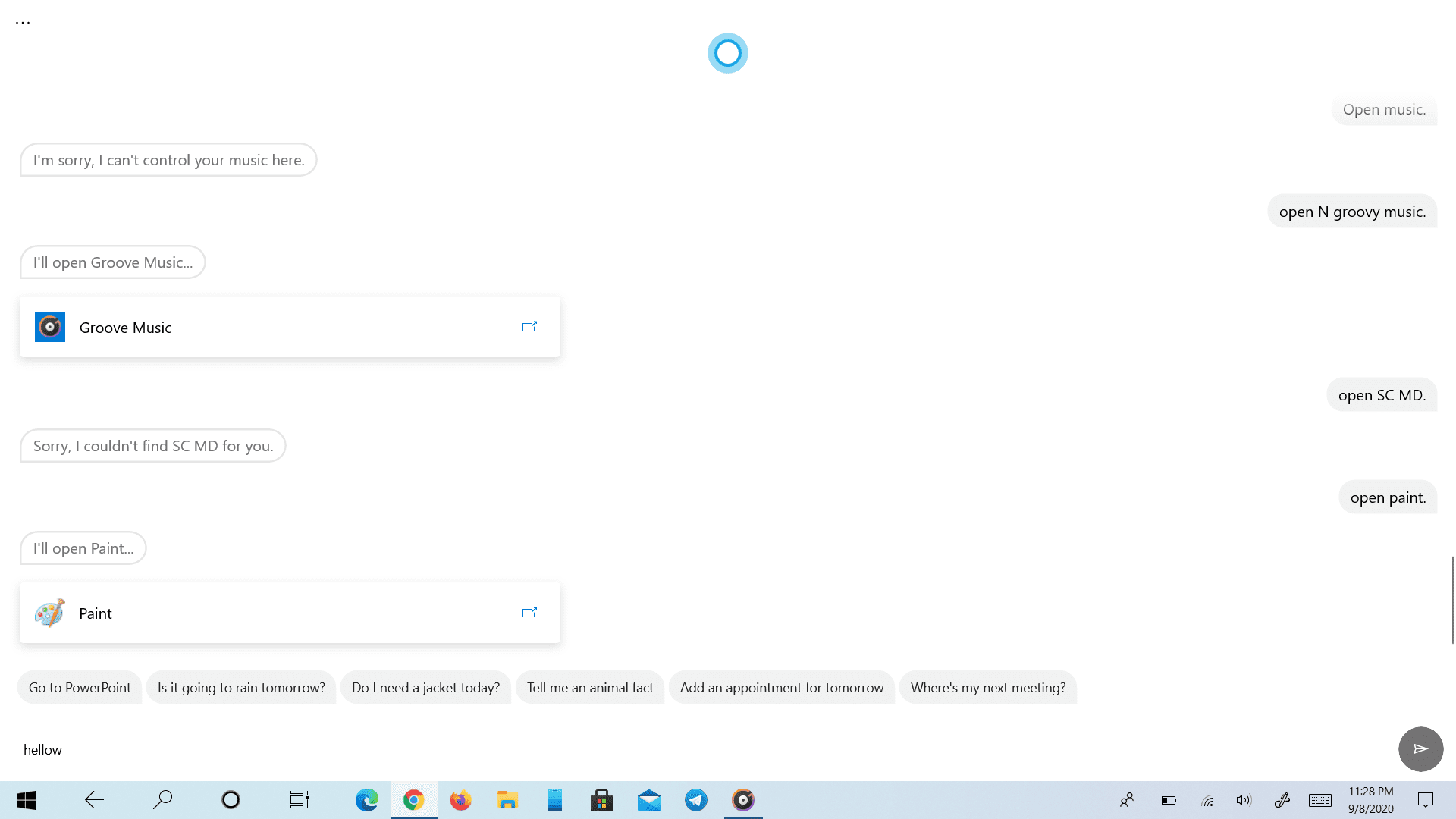Select 'Where's my next meeting?' suggestion
The height and width of the screenshot is (819, 1456).
(x=988, y=687)
